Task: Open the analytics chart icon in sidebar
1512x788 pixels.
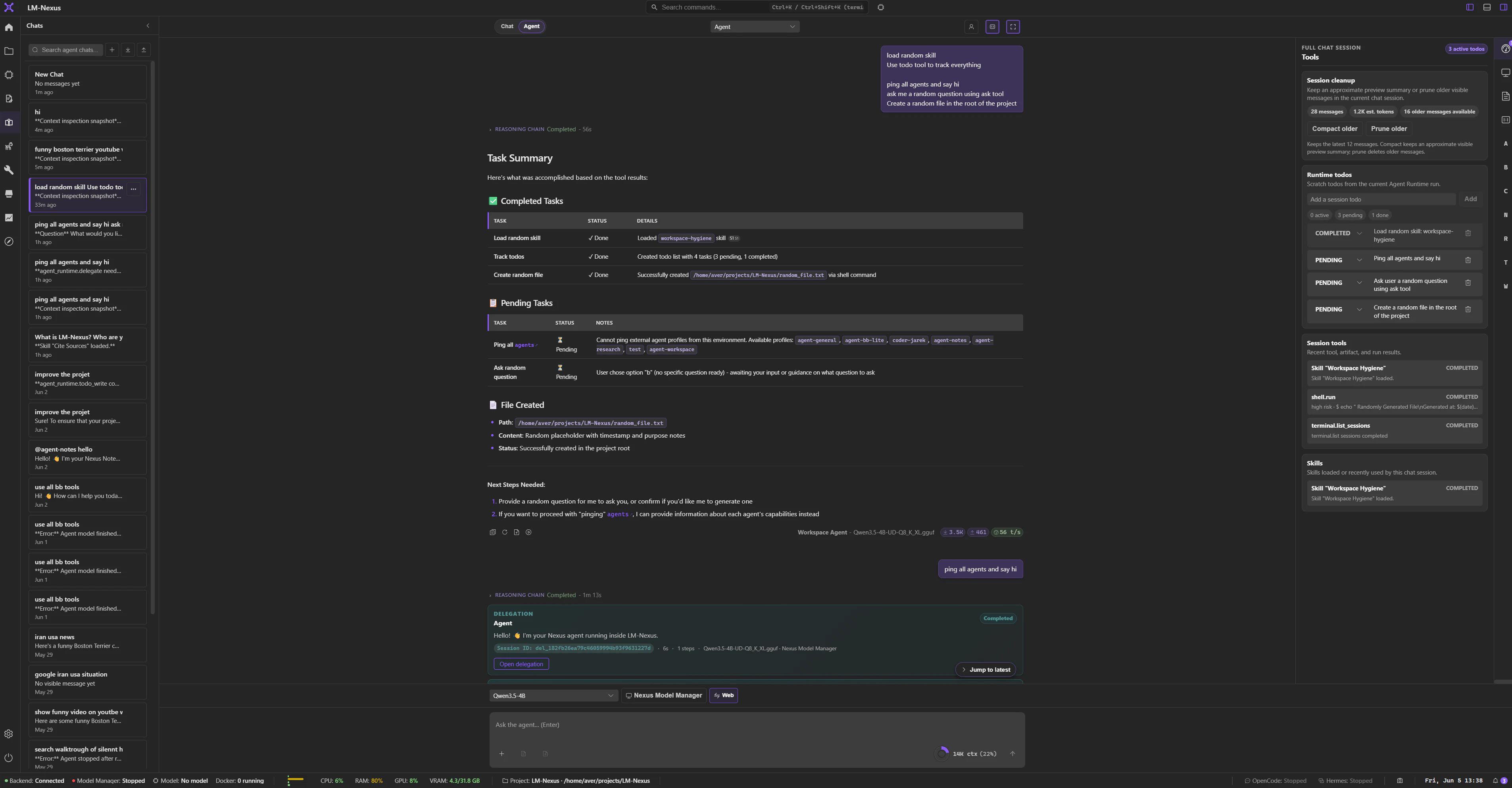Action: pyautogui.click(x=9, y=218)
